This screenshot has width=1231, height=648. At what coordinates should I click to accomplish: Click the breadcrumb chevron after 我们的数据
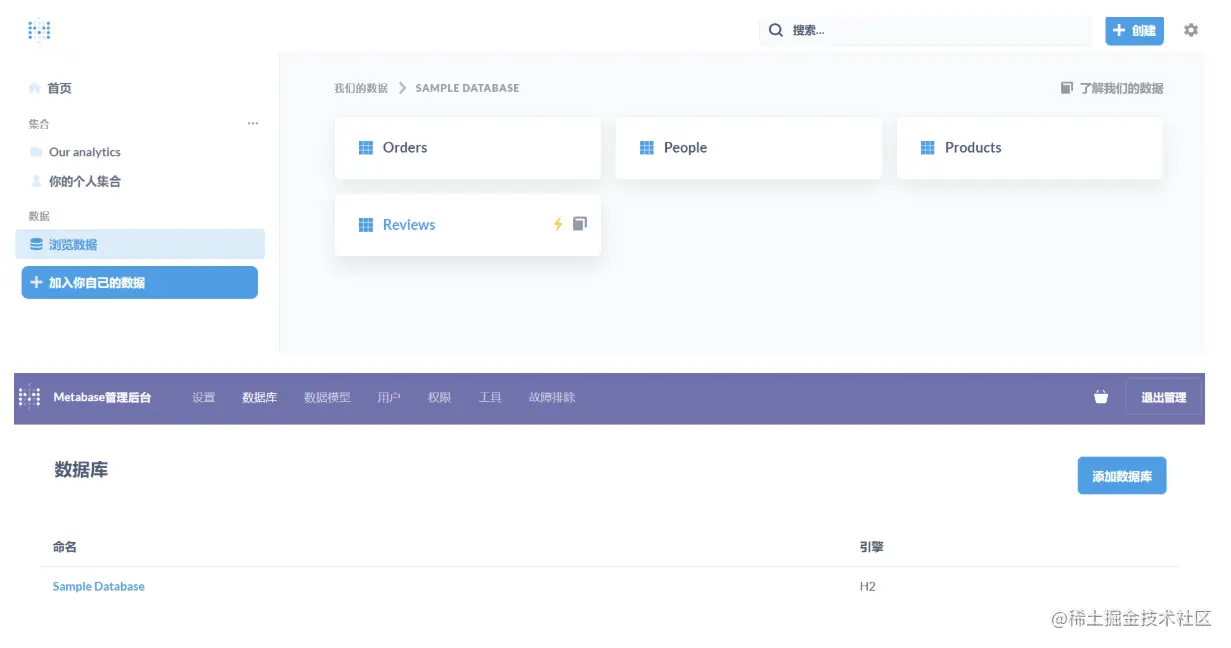(402, 88)
